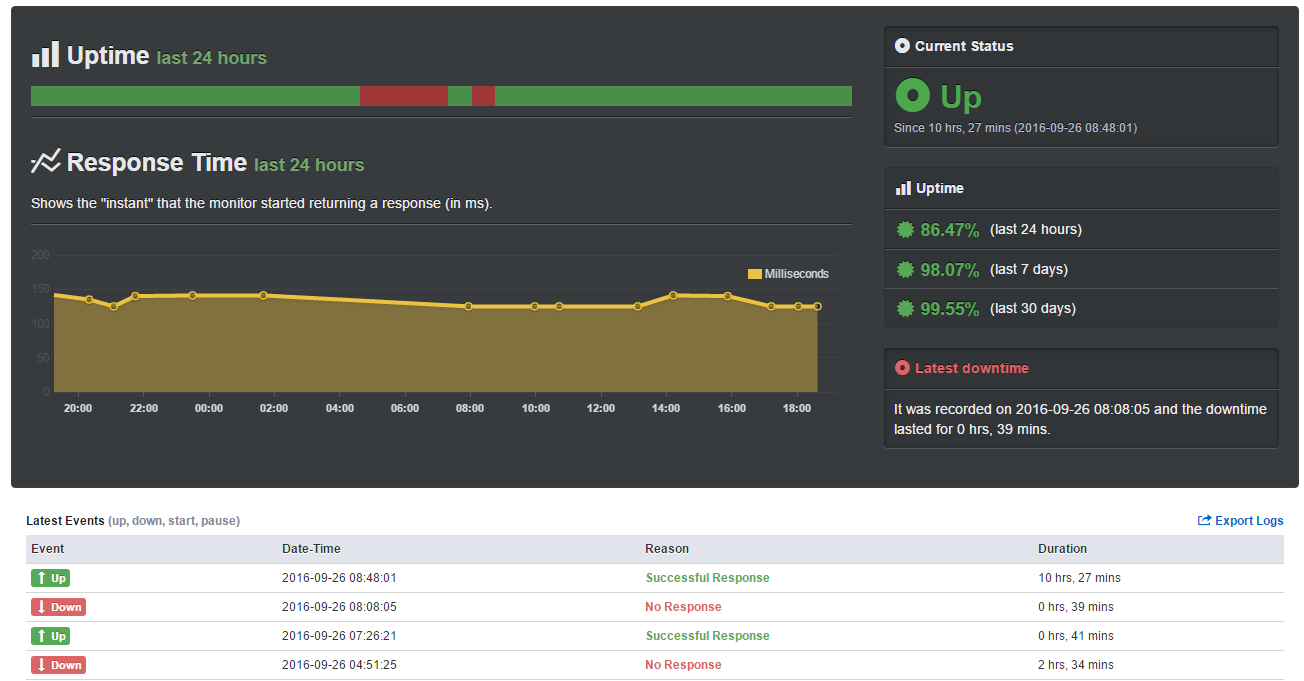
Task: Click the small bar icon in Uptime panel header
Action: pos(903,188)
